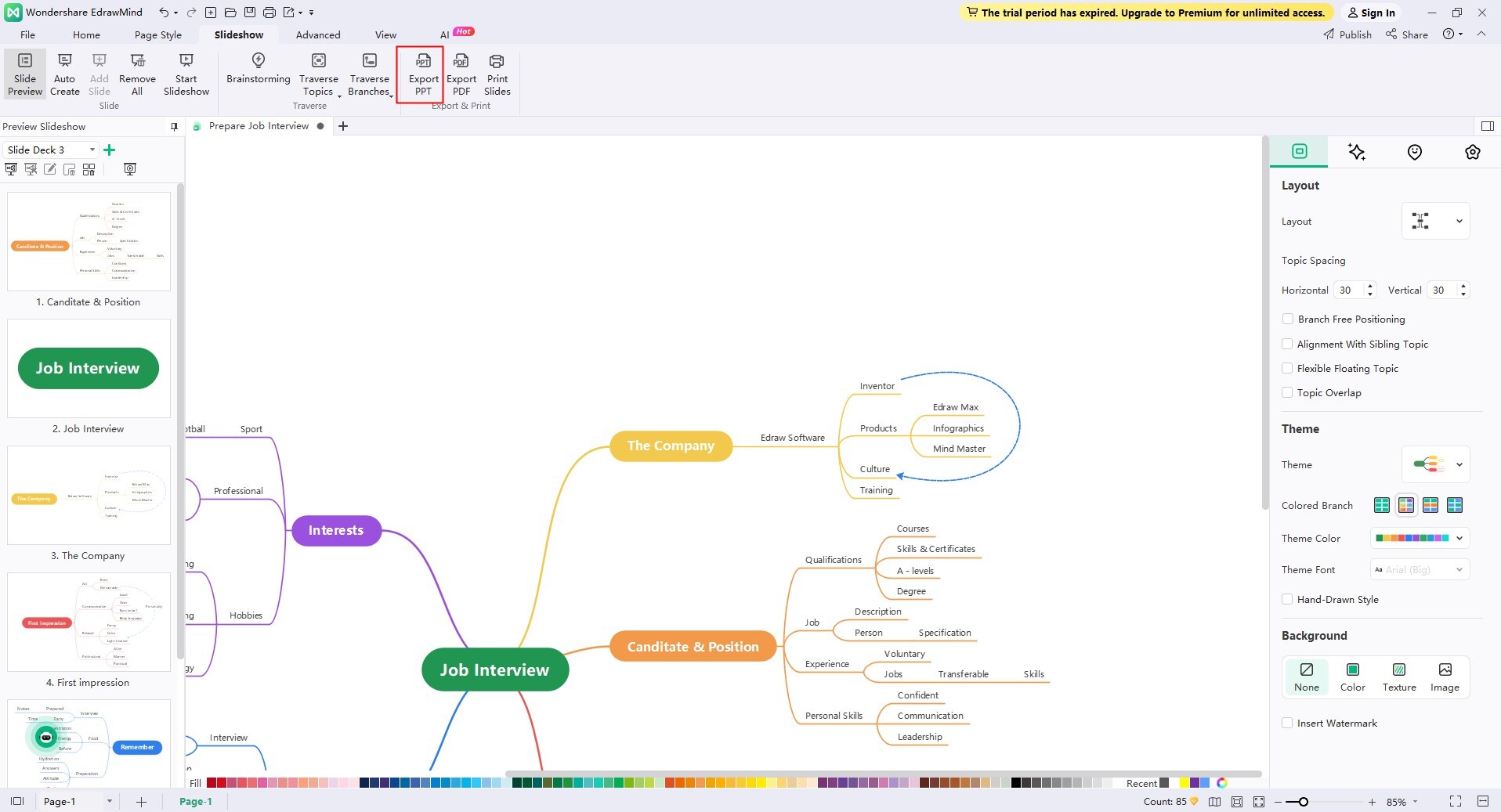Pin the Preview Slideshow panel
This screenshot has width=1501, height=812.
coord(174,127)
